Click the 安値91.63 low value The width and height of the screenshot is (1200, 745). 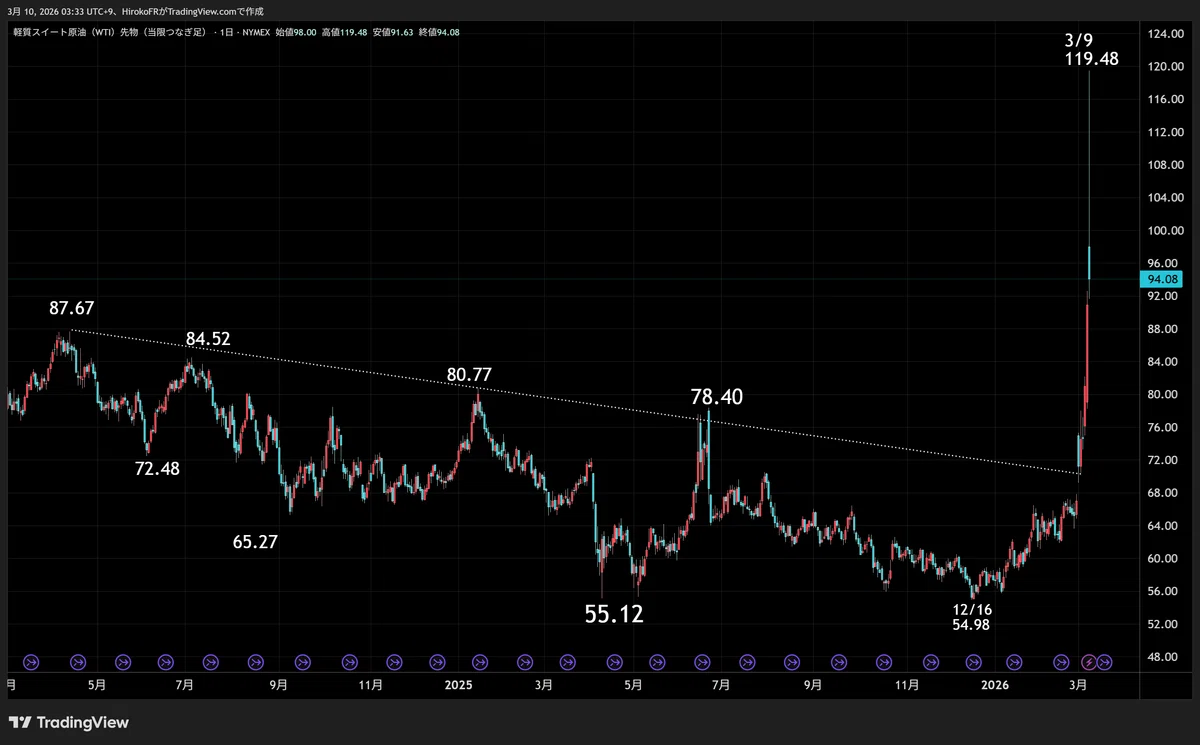(x=393, y=32)
